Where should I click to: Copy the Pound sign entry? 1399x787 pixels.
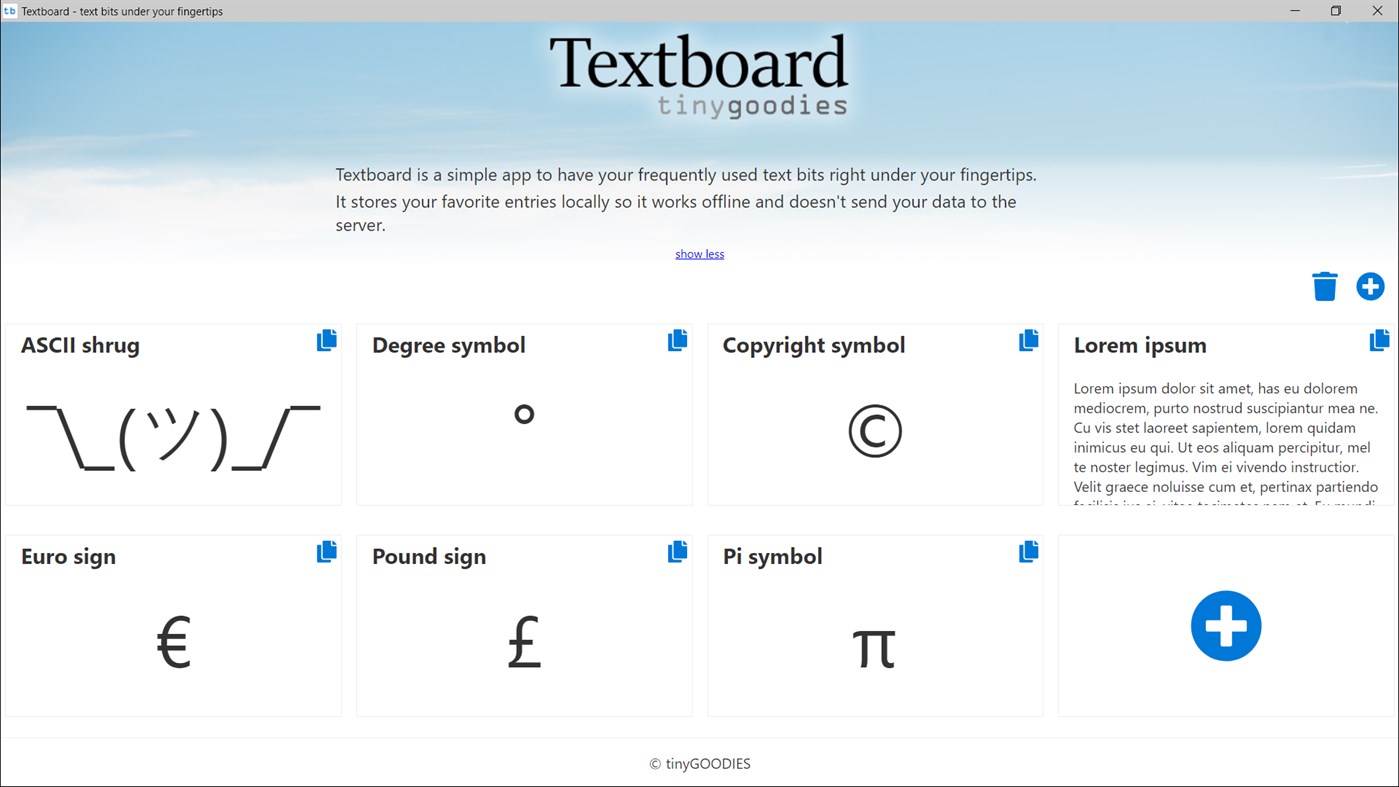pyautogui.click(x=677, y=551)
